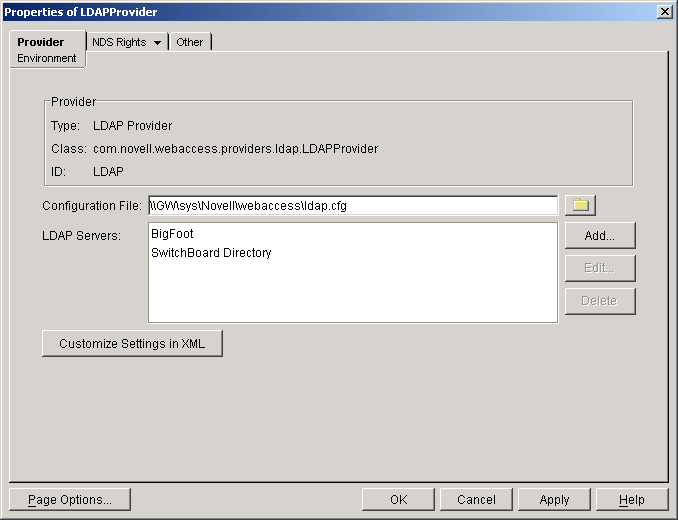Click the Configuration File label
Screen dimensions: 678x520
pos(92,206)
